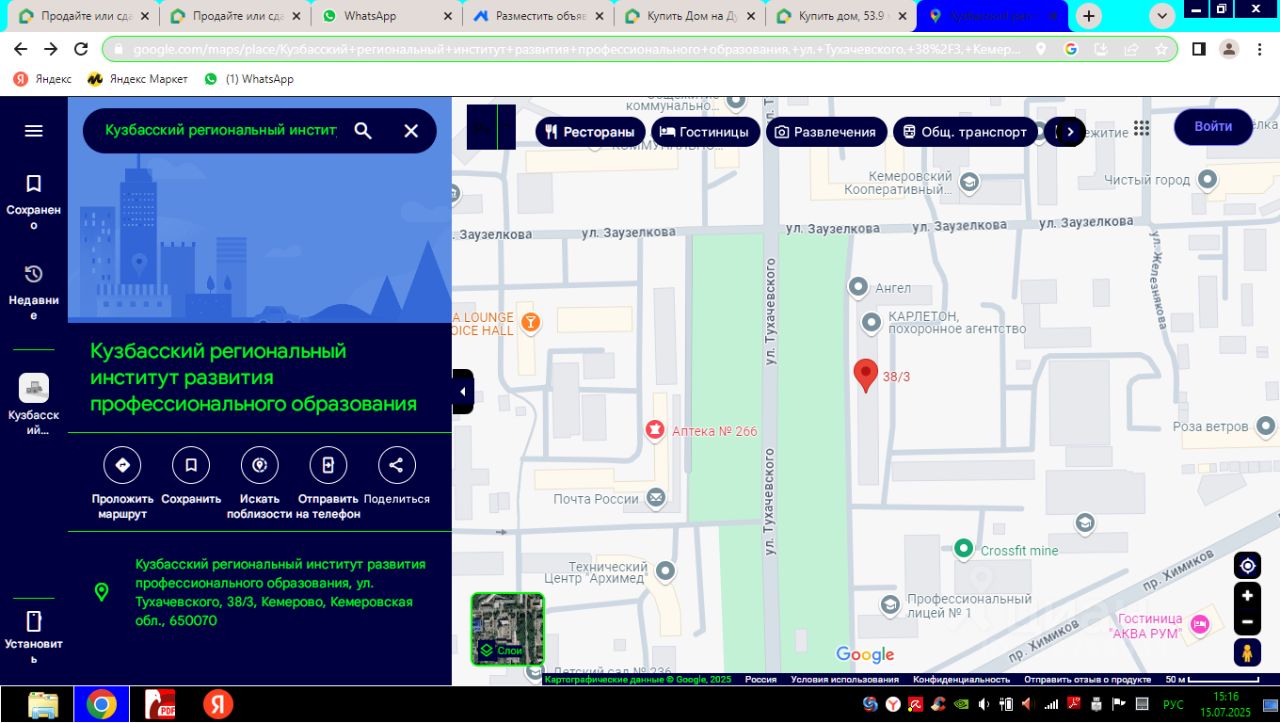Image resolution: width=1280 pixels, height=723 pixels.
Task: Toggle the Слои satellite layer thumbnail
Action: [x=508, y=629]
